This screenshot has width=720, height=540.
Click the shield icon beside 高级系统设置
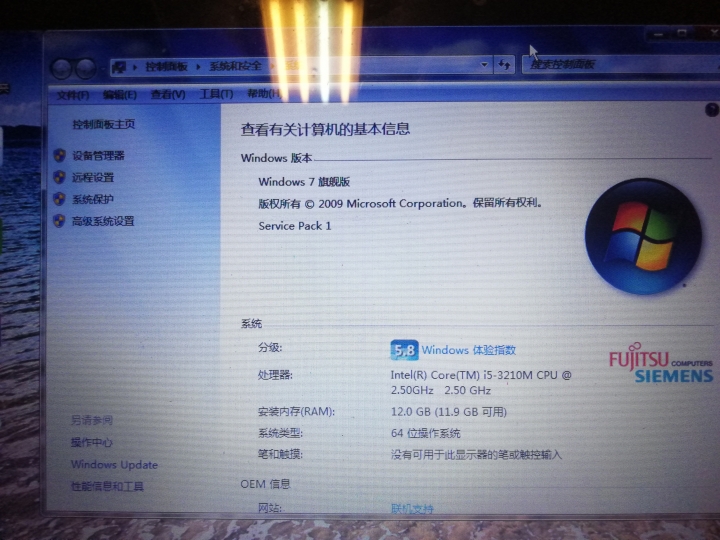[59, 221]
